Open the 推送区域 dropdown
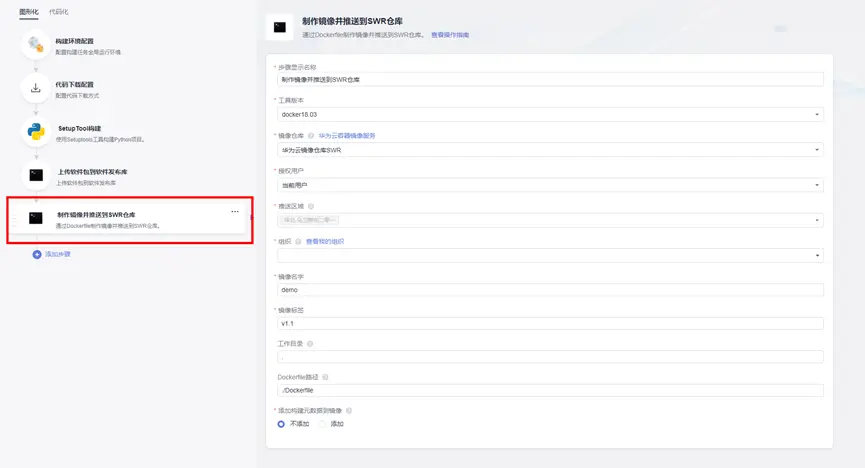Screen dimensions: 865x468 pos(550,220)
